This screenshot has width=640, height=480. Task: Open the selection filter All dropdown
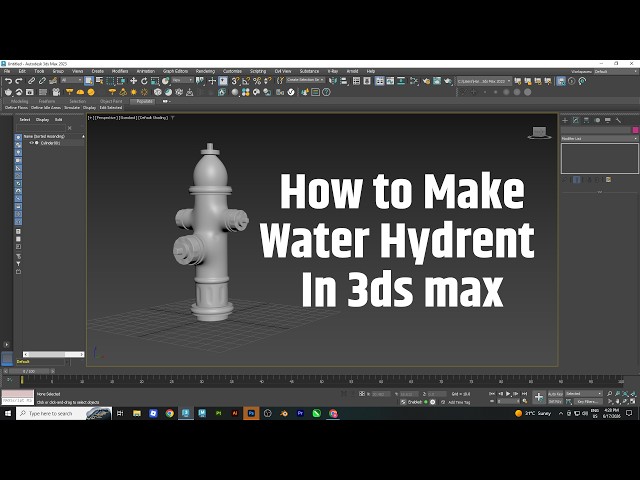pos(71,80)
